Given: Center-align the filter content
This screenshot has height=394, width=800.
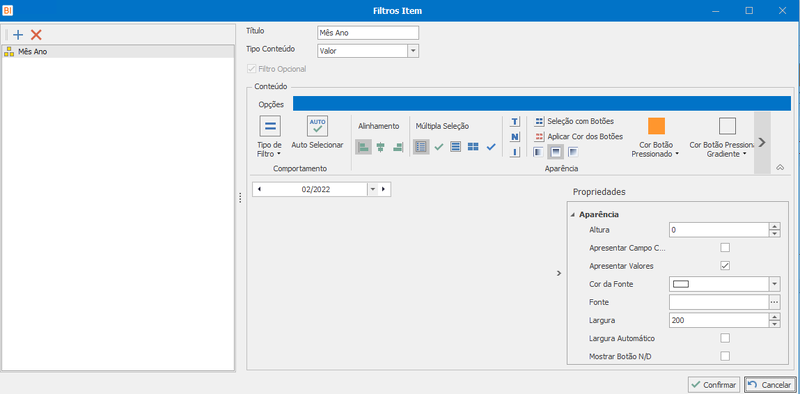Looking at the screenshot, I should [381, 147].
